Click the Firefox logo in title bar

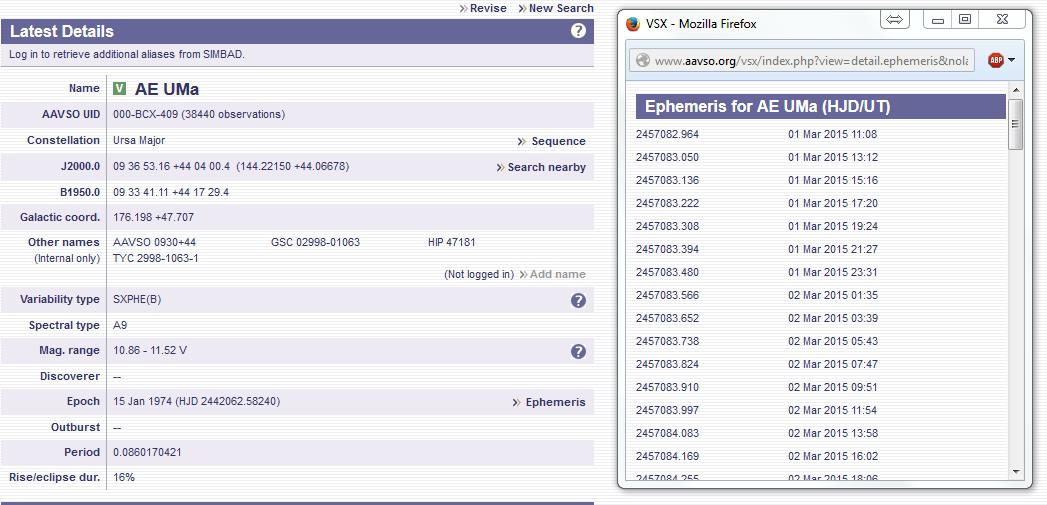632,23
